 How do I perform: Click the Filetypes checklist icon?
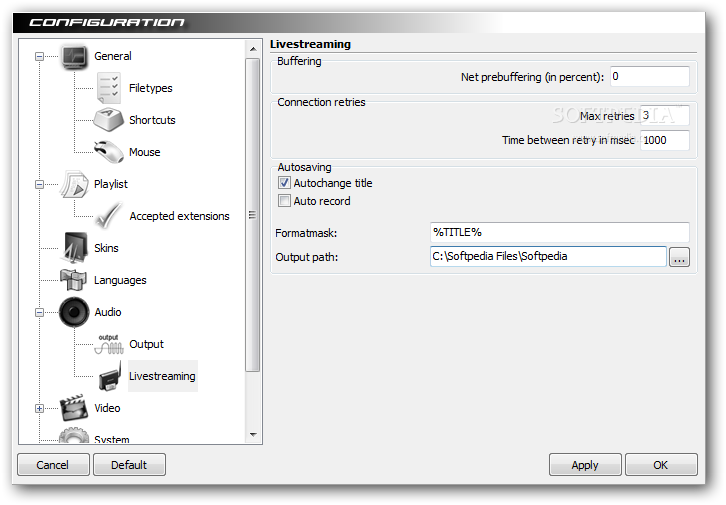[109, 87]
